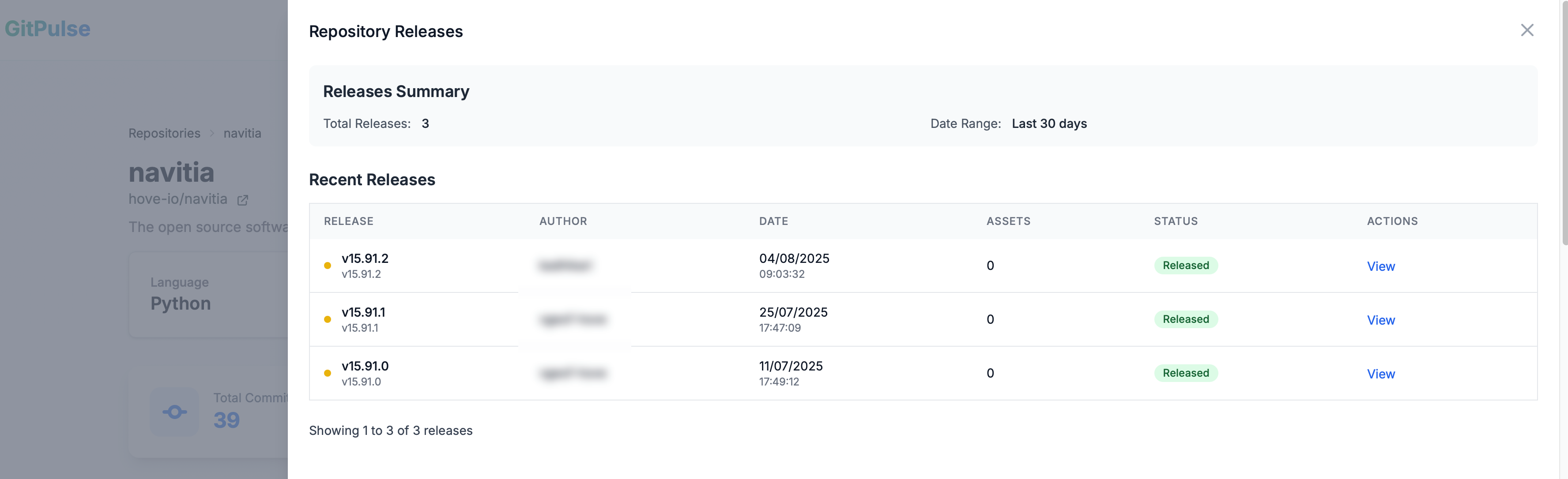View the v15.91.2 release
The height and width of the screenshot is (479, 1568).
[x=1380, y=266]
